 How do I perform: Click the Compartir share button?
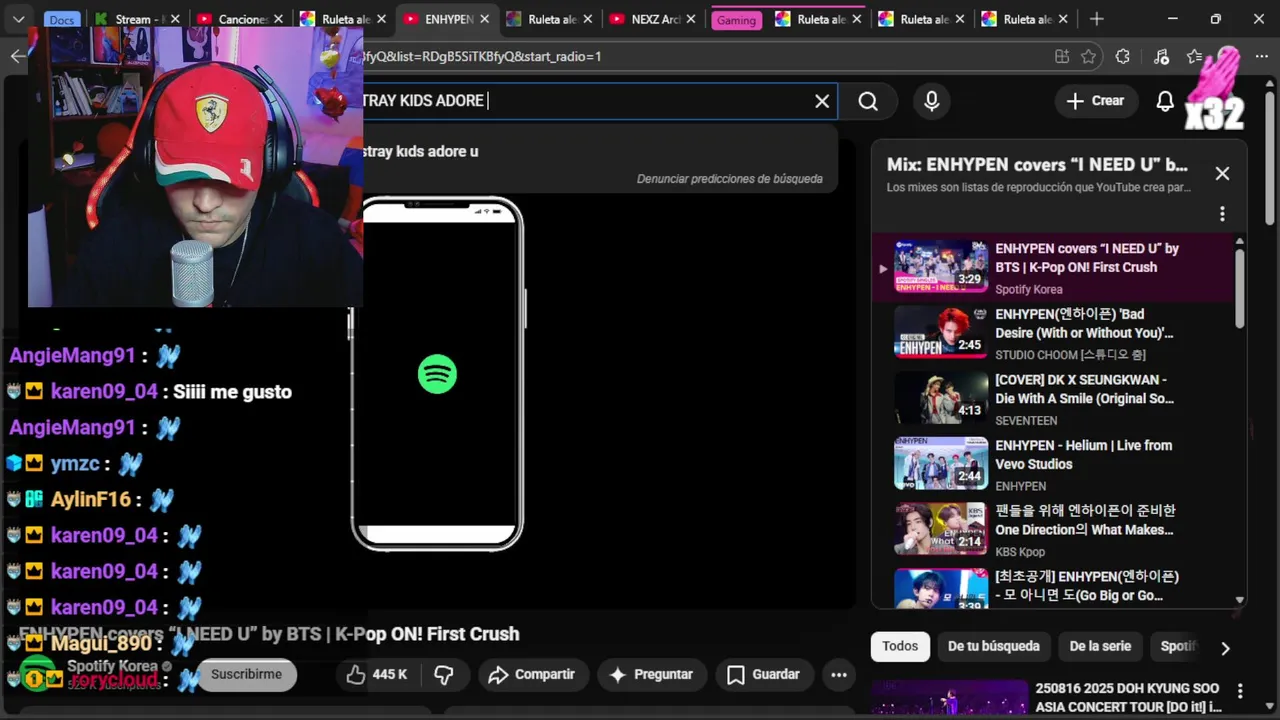[x=531, y=675]
